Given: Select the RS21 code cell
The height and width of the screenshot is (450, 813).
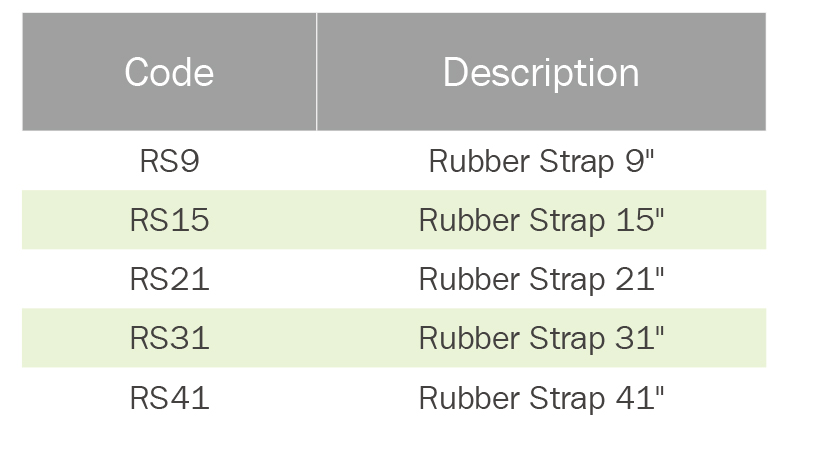Looking at the screenshot, I should 169,279.
